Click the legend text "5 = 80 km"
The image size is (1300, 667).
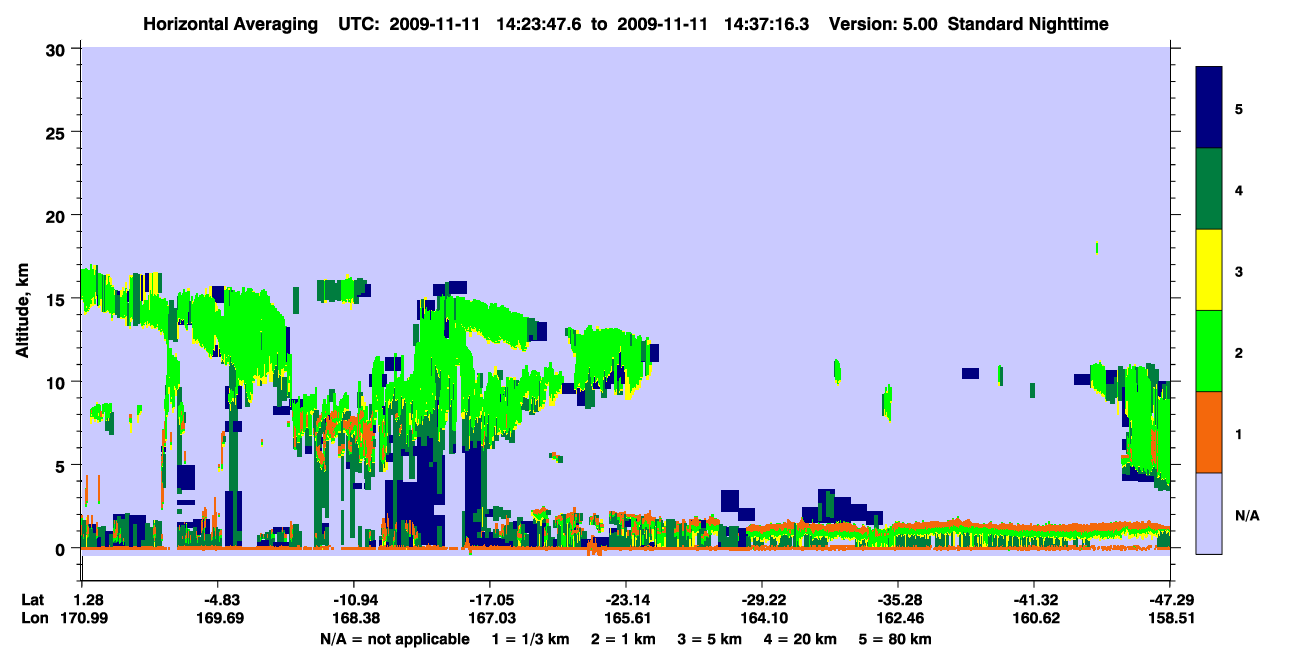coord(894,638)
